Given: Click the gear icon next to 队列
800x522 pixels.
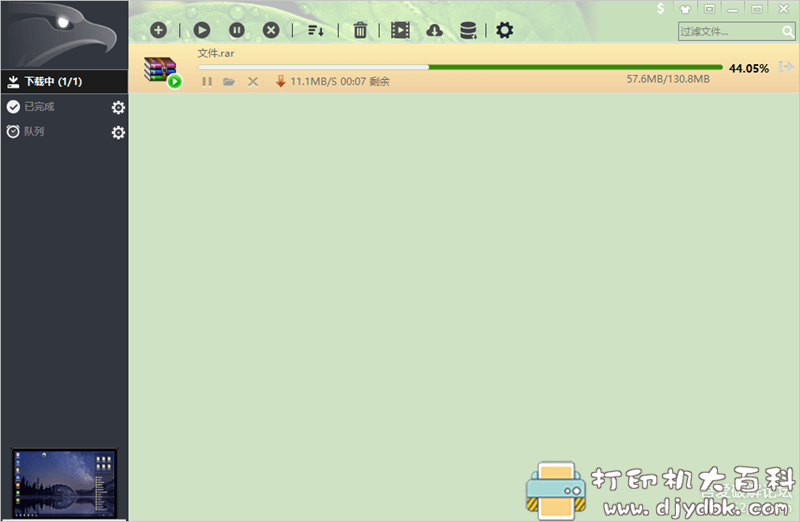Looking at the screenshot, I should tap(118, 133).
